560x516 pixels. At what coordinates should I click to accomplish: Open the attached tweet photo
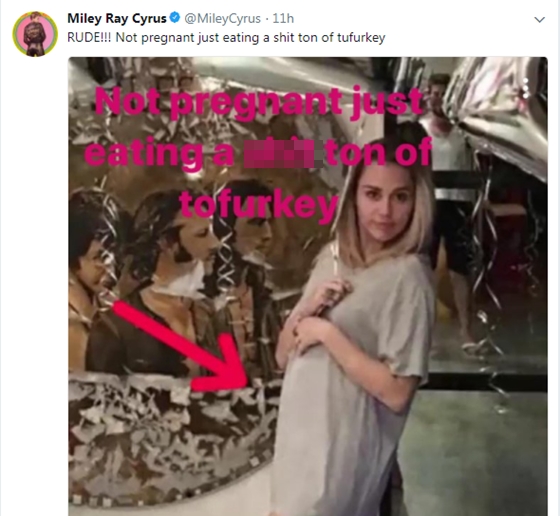(308, 286)
